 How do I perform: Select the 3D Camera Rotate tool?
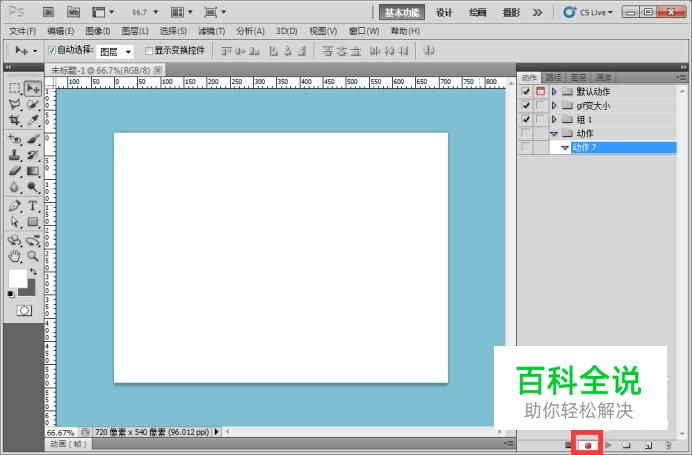click(33, 241)
